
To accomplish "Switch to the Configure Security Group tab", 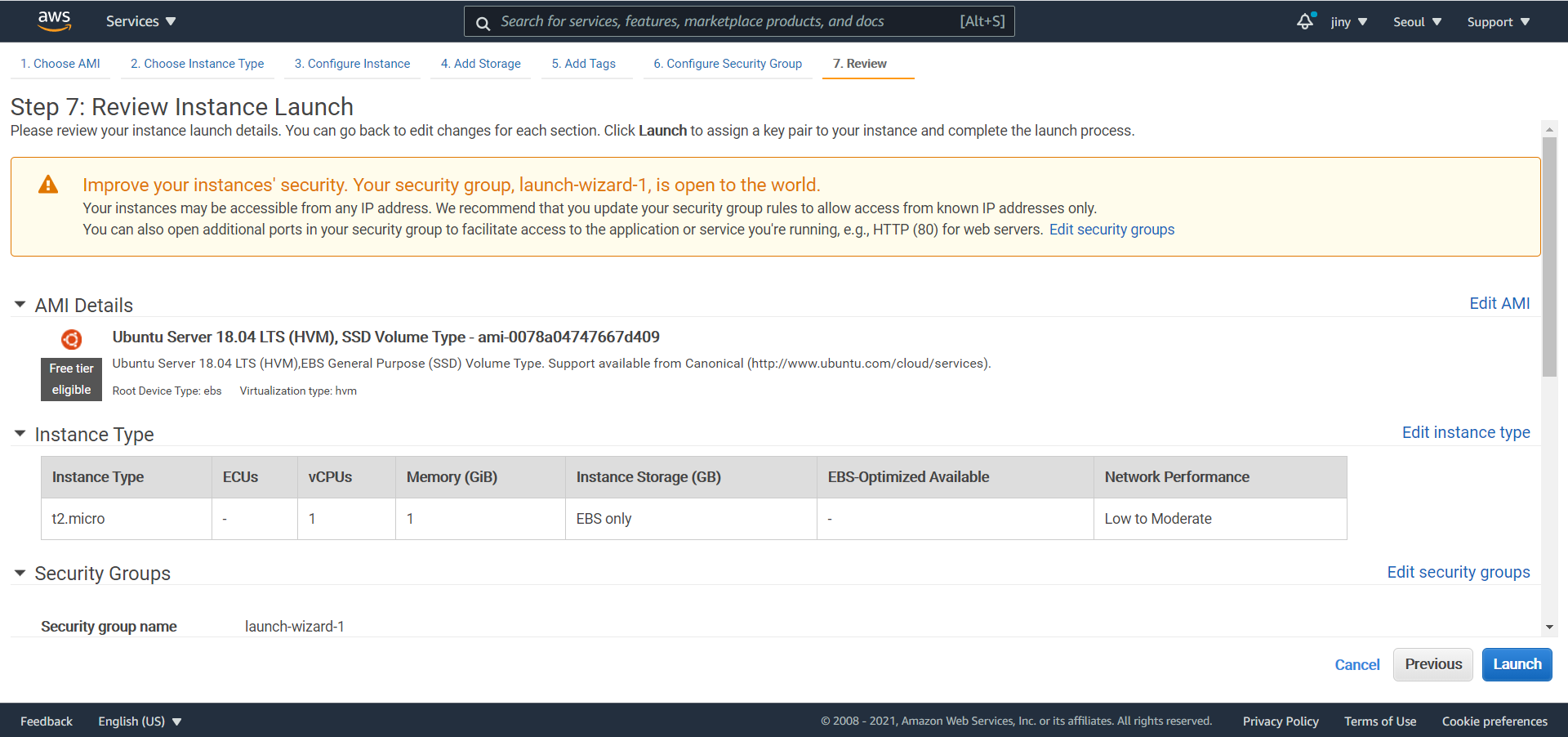I will (727, 64).
